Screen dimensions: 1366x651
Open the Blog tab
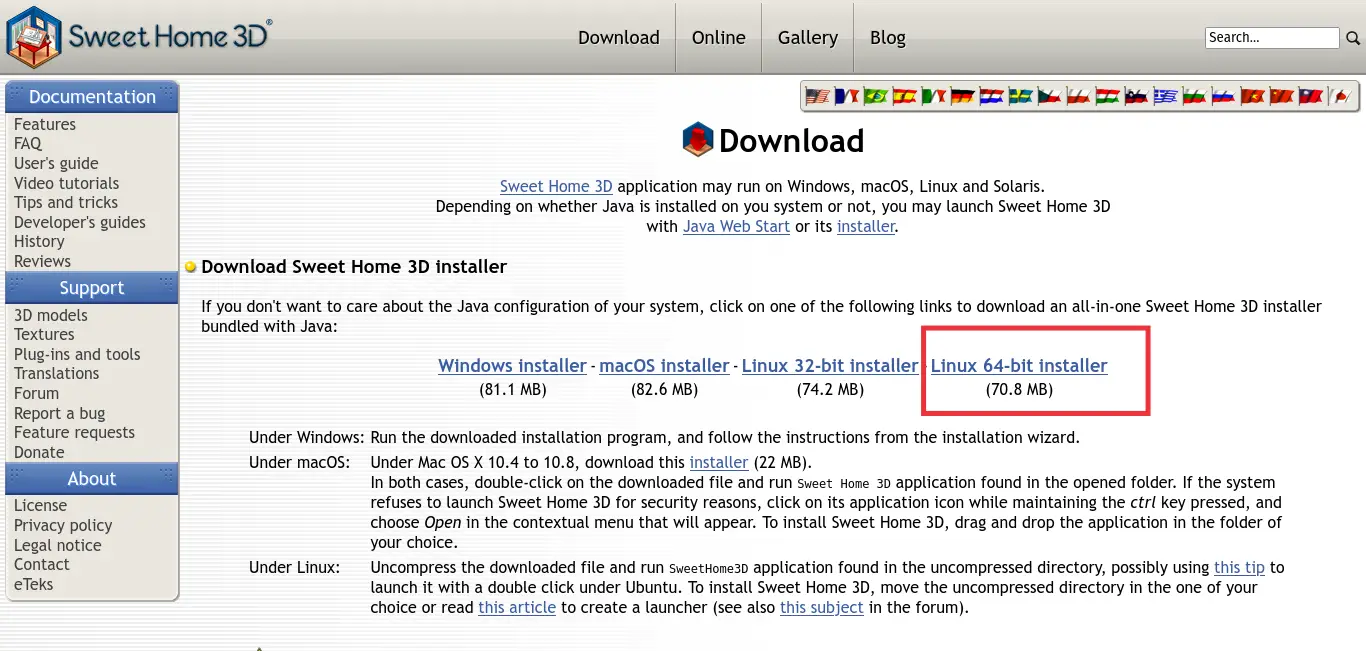click(x=888, y=38)
